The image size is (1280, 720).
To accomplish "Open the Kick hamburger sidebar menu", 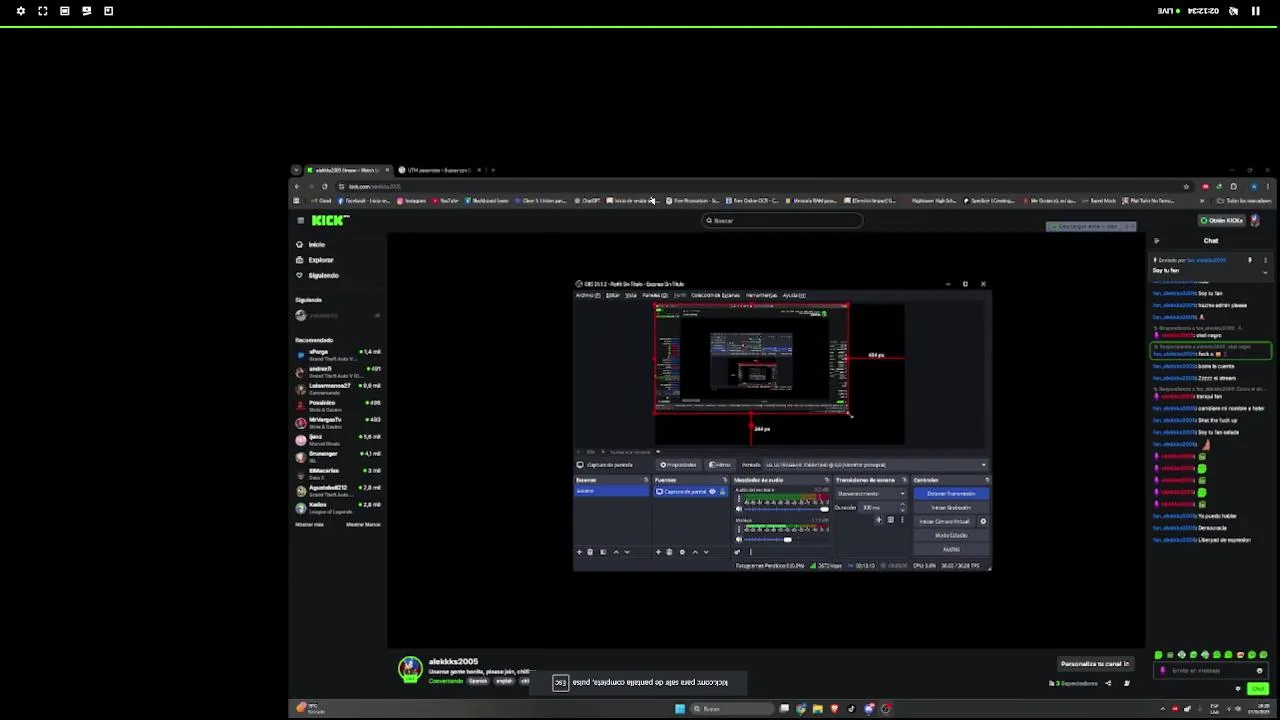I will coord(300,220).
